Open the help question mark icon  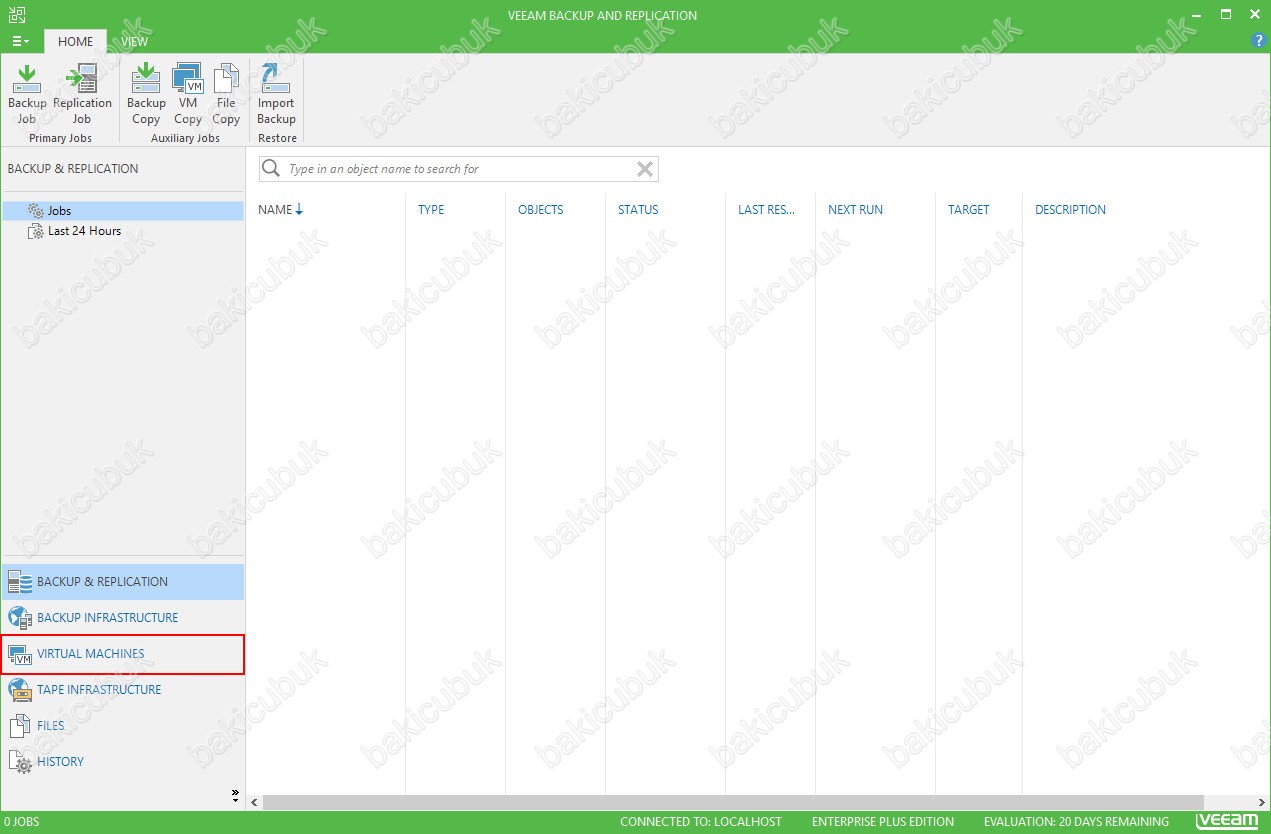tap(1259, 41)
